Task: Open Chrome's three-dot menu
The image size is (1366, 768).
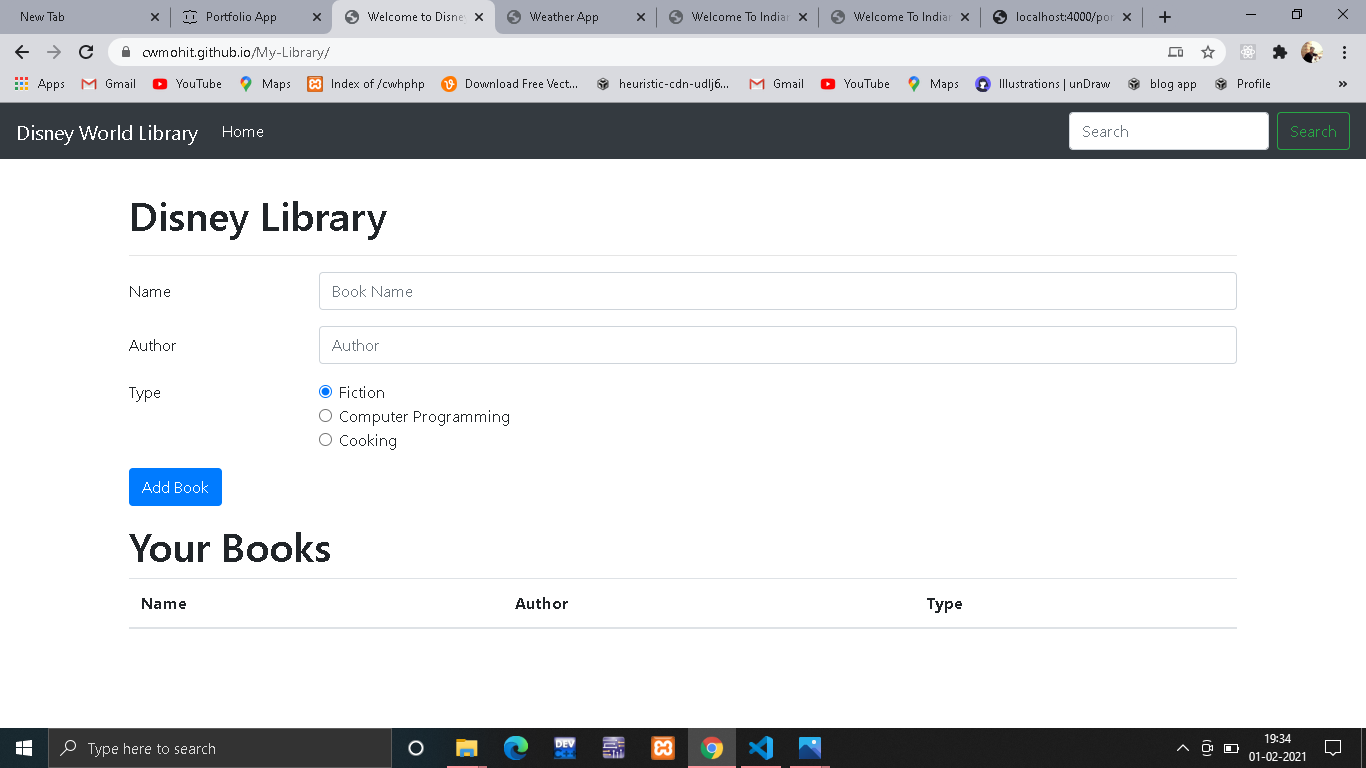Action: 1344,52
